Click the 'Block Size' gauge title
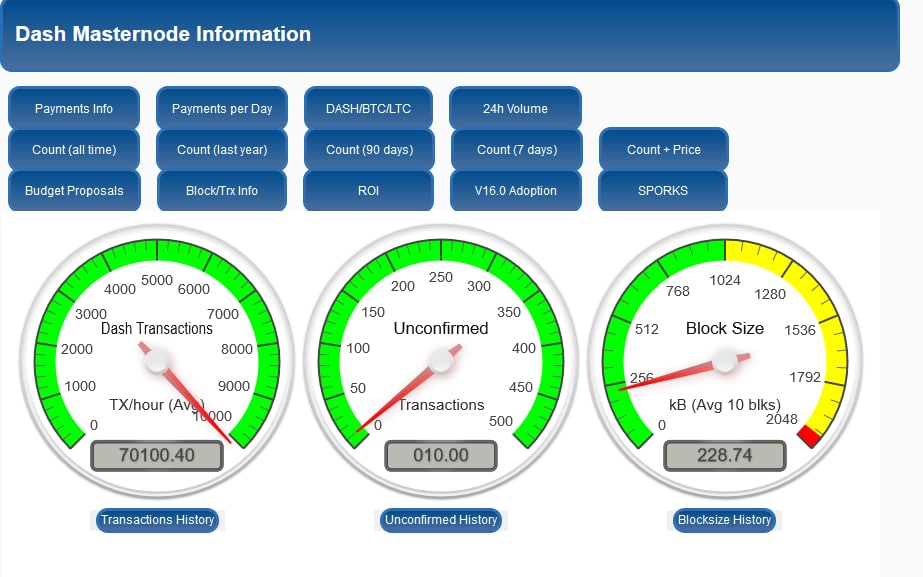Image resolution: width=923 pixels, height=577 pixels. point(725,329)
